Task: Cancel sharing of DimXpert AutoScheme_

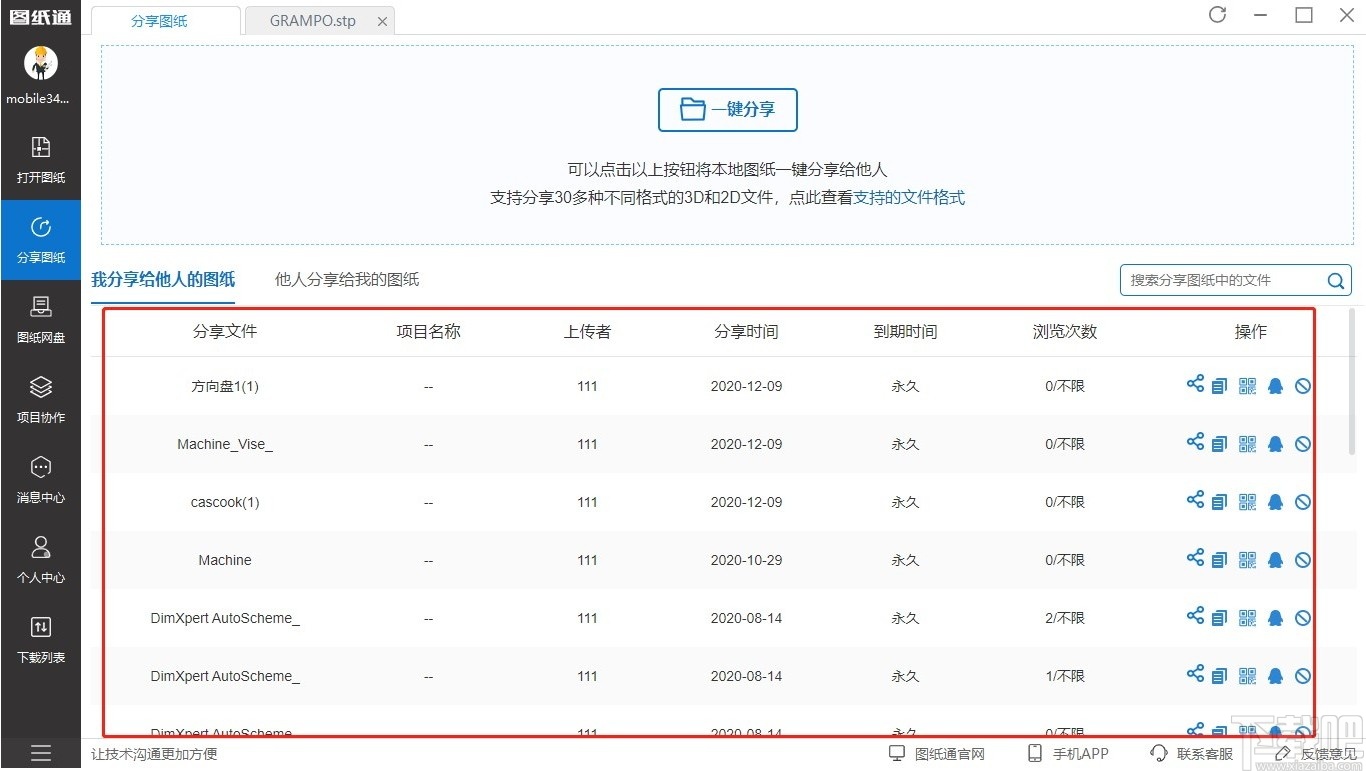Action: pos(1303,617)
